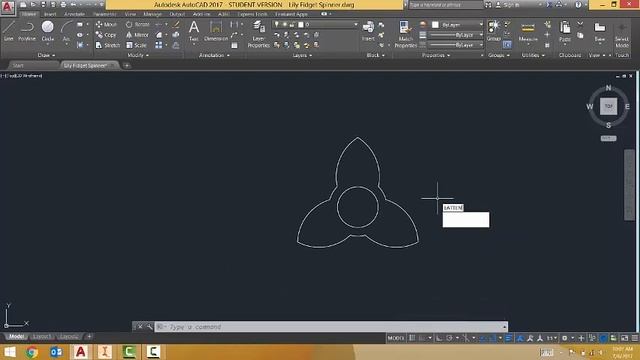Expand the Properties panel
The height and width of the screenshot is (360, 640).
(436, 55)
